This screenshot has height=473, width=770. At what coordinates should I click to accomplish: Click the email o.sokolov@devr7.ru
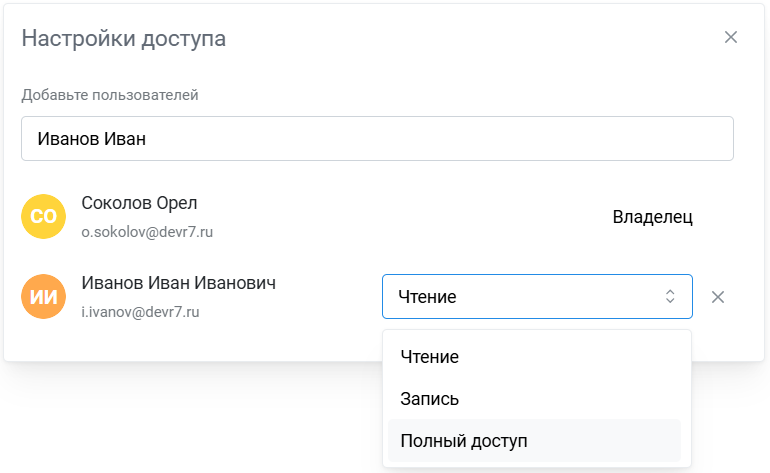[147, 232]
